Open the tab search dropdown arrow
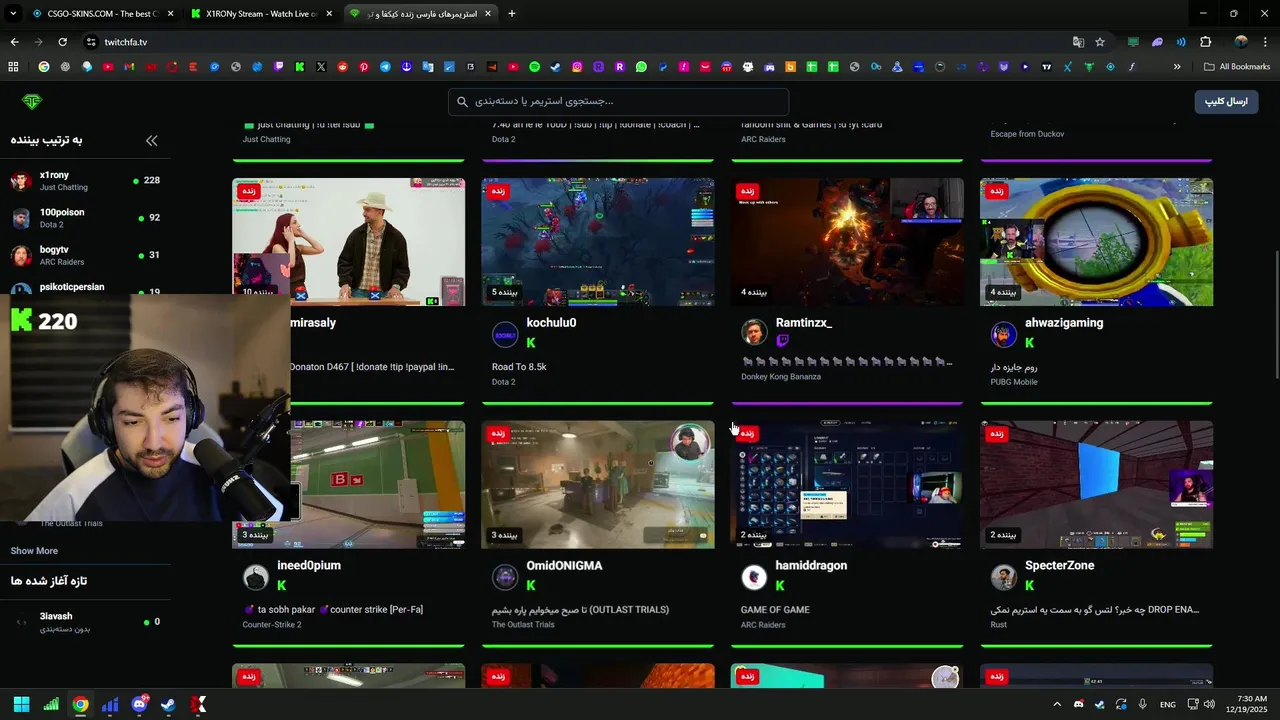1280x720 pixels. click(14, 13)
